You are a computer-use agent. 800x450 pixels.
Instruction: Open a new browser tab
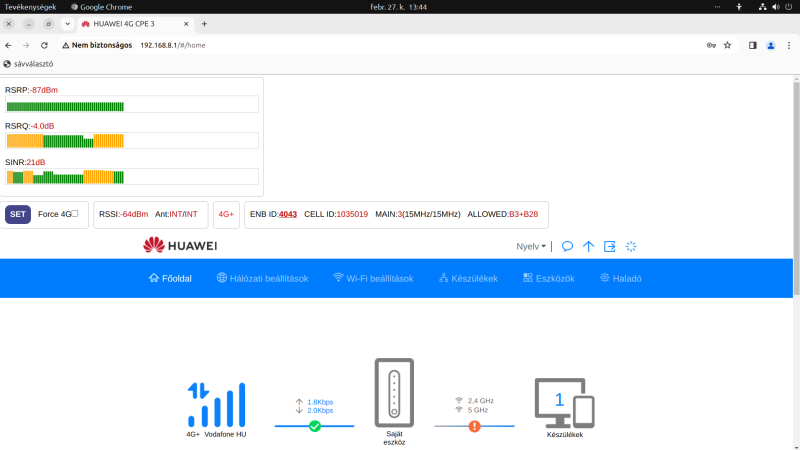tap(204, 24)
